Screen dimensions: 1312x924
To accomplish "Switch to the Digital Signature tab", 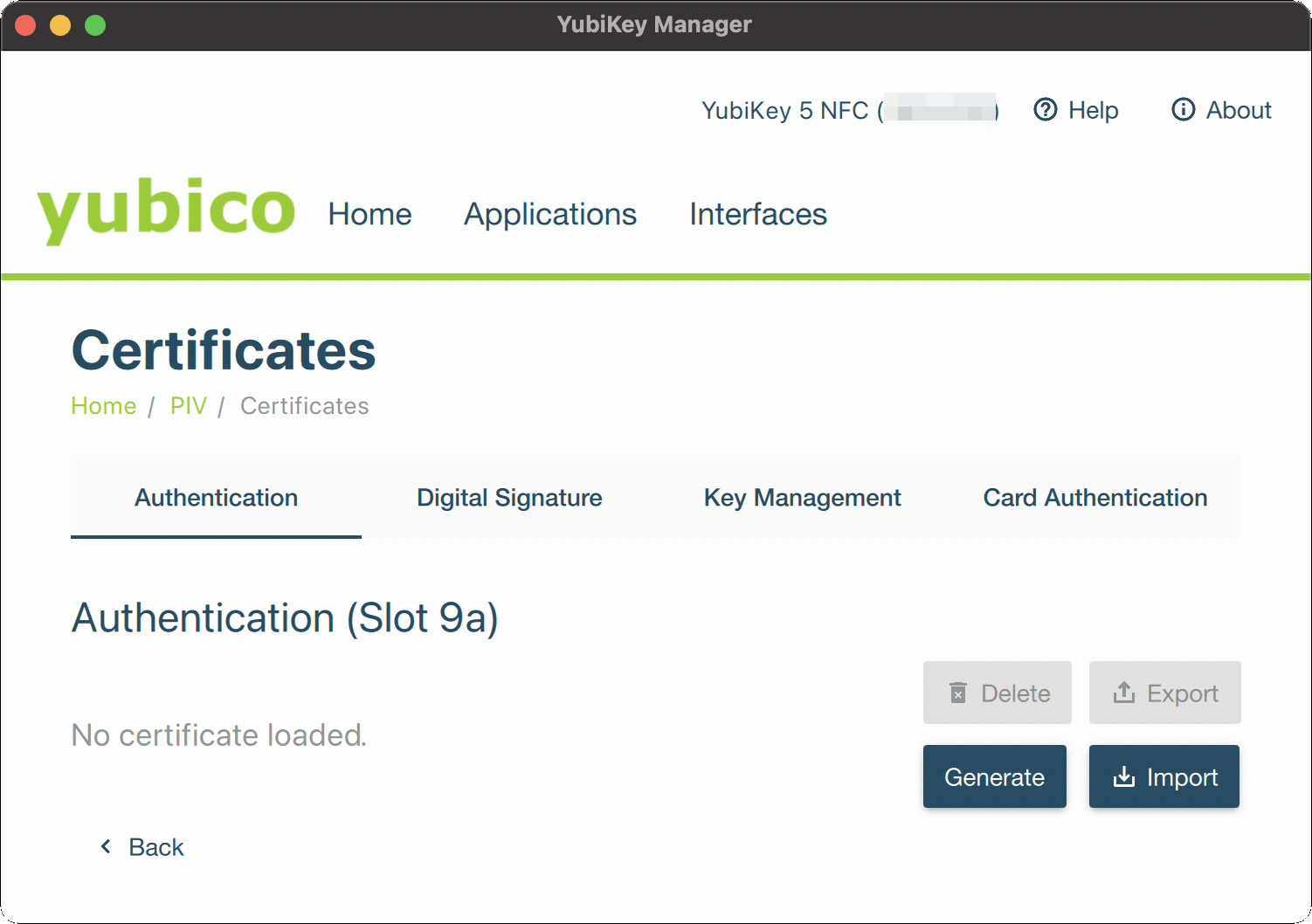I will pyautogui.click(x=509, y=498).
